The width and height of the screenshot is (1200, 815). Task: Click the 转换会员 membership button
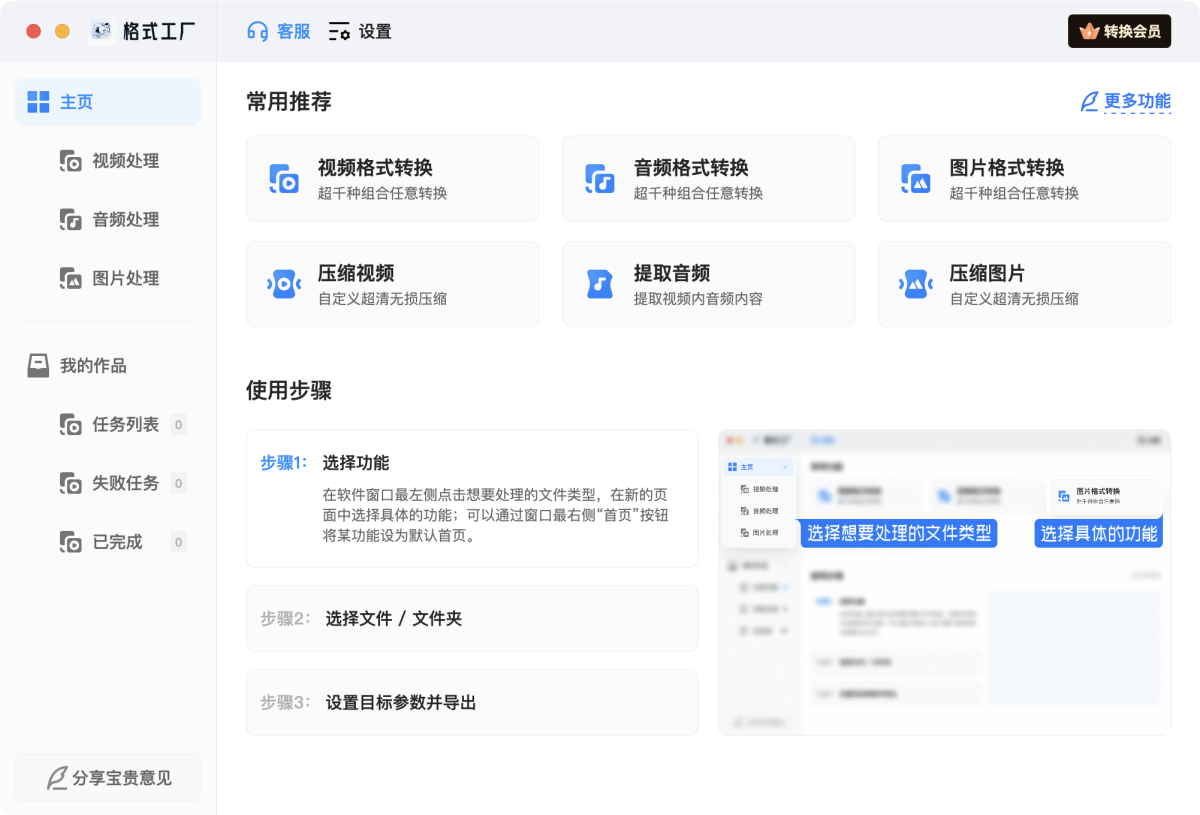[1119, 31]
